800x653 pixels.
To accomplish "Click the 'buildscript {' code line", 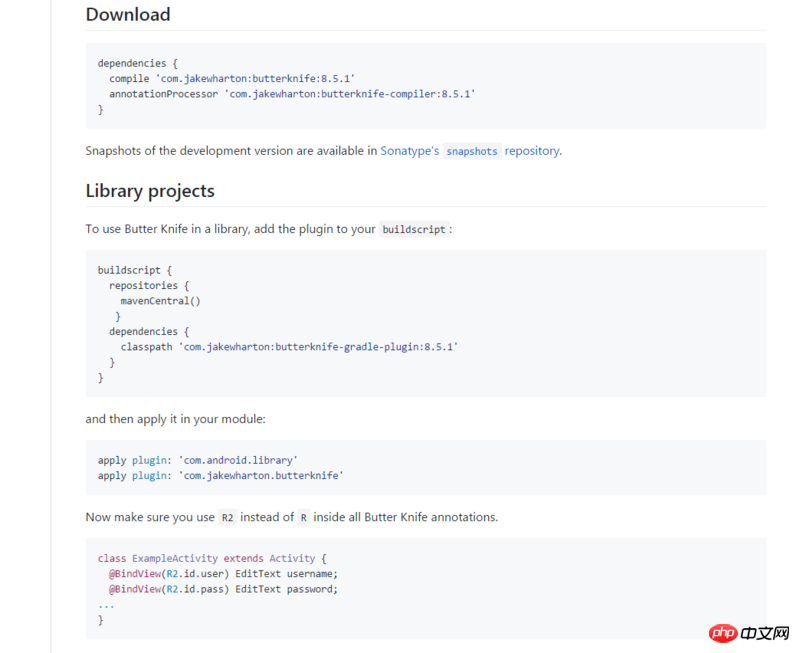I will click(x=135, y=270).
